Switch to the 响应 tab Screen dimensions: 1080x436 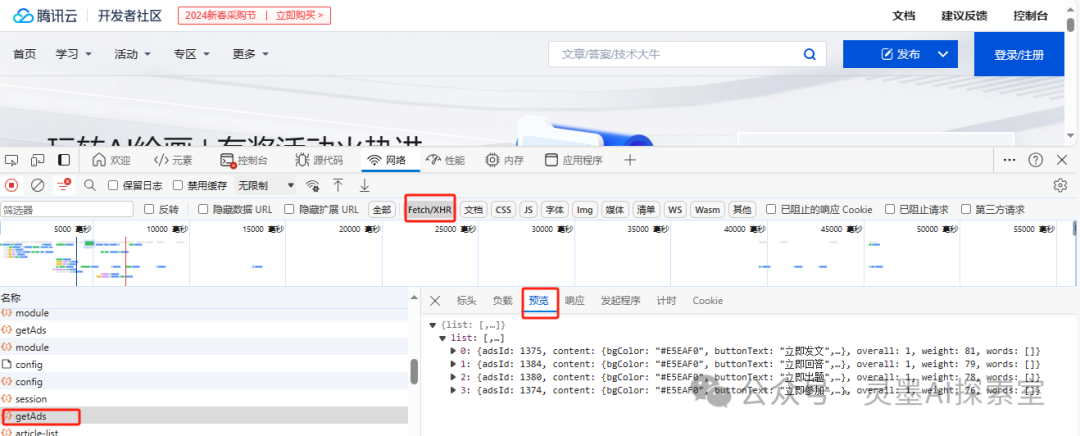pyautogui.click(x=574, y=301)
